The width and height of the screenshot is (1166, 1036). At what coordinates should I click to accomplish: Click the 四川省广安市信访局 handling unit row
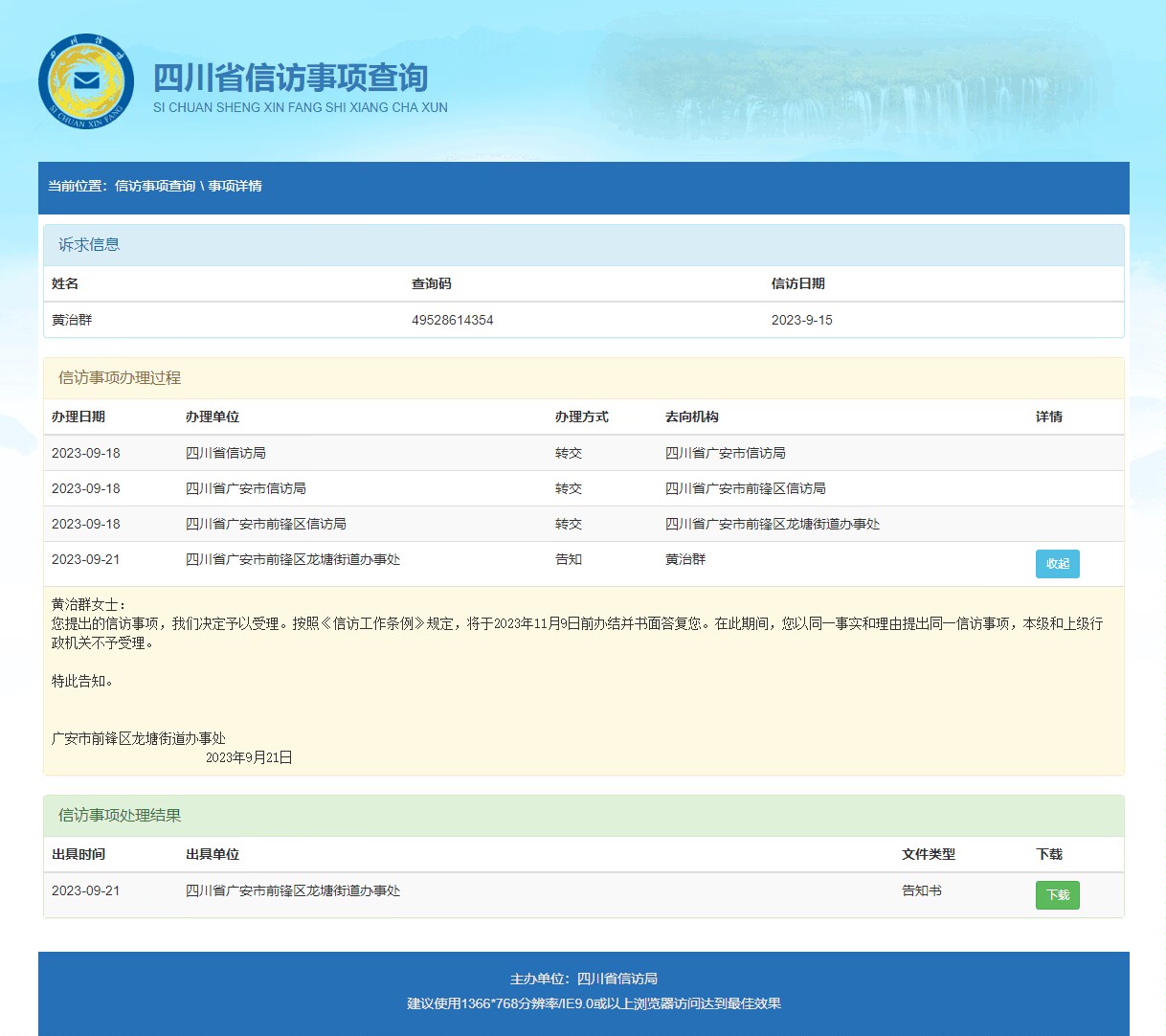pyautogui.click(x=246, y=488)
